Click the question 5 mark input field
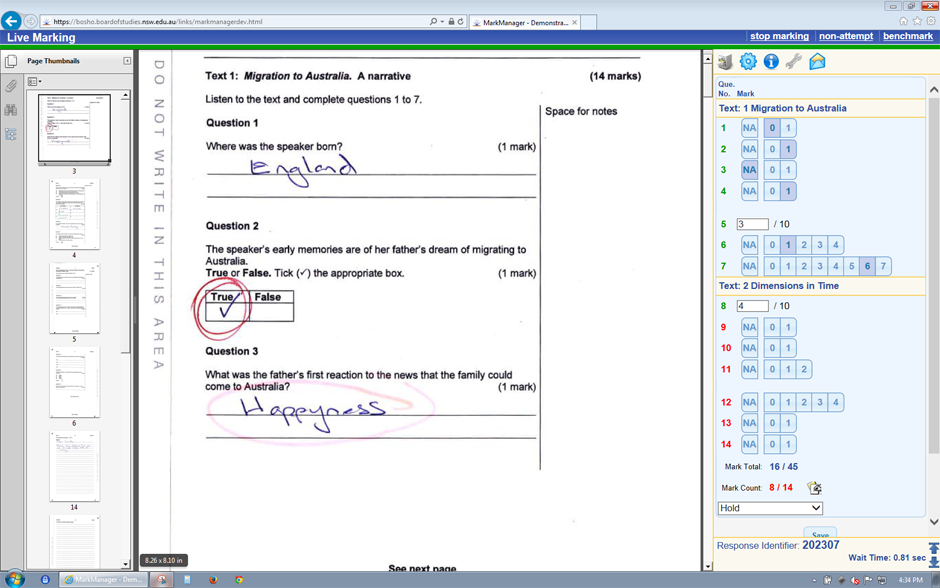Screen dimensions: 940x588 [752, 224]
